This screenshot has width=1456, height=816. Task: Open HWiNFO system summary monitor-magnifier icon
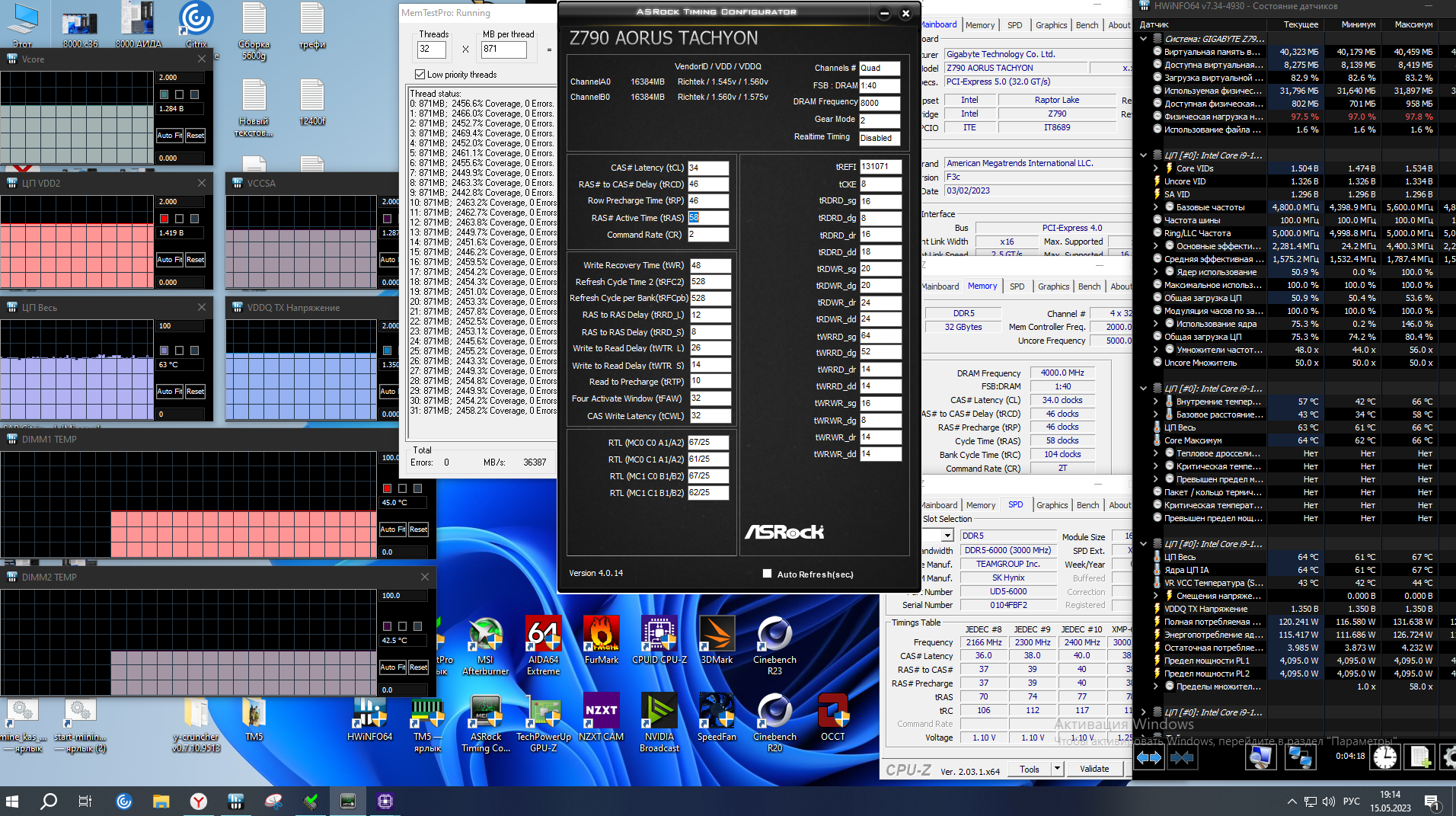(x=1260, y=757)
